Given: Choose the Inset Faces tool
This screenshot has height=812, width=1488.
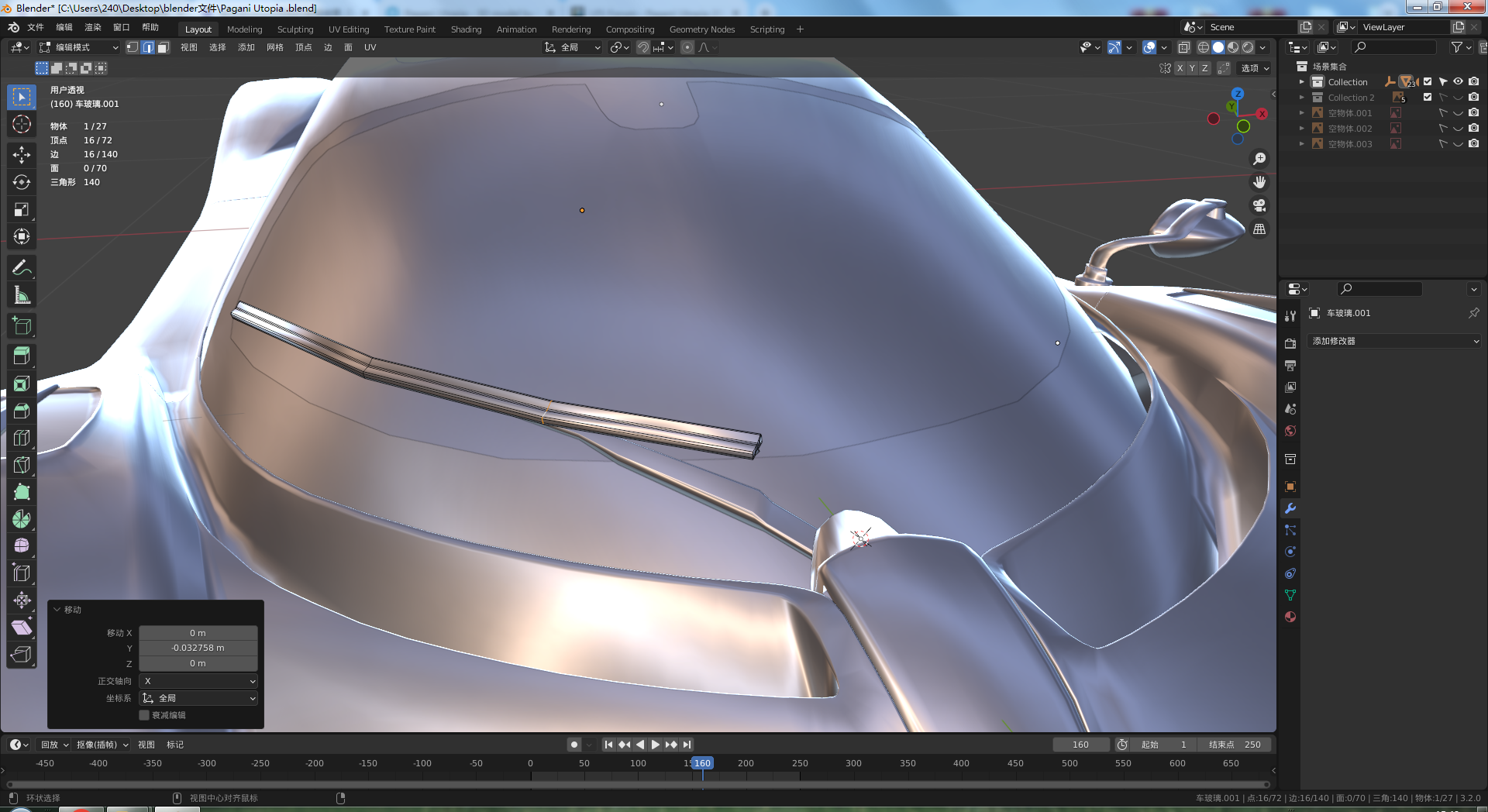Looking at the screenshot, I should [x=22, y=384].
